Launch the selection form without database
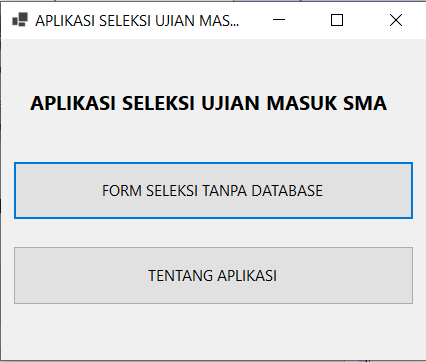Viewport: 426px width, 362px height. [213, 191]
